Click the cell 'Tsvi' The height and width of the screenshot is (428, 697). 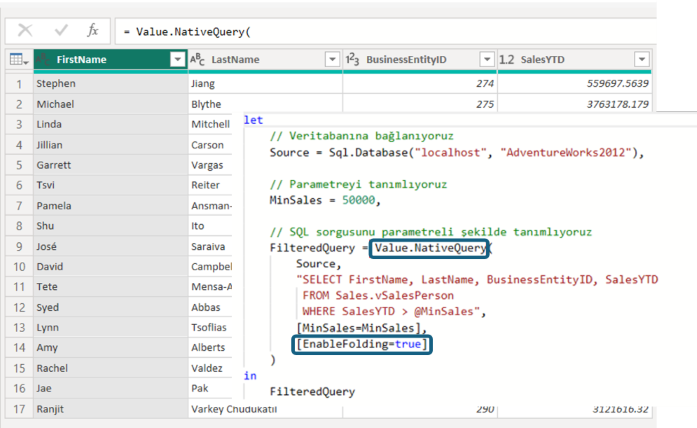point(110,185)
